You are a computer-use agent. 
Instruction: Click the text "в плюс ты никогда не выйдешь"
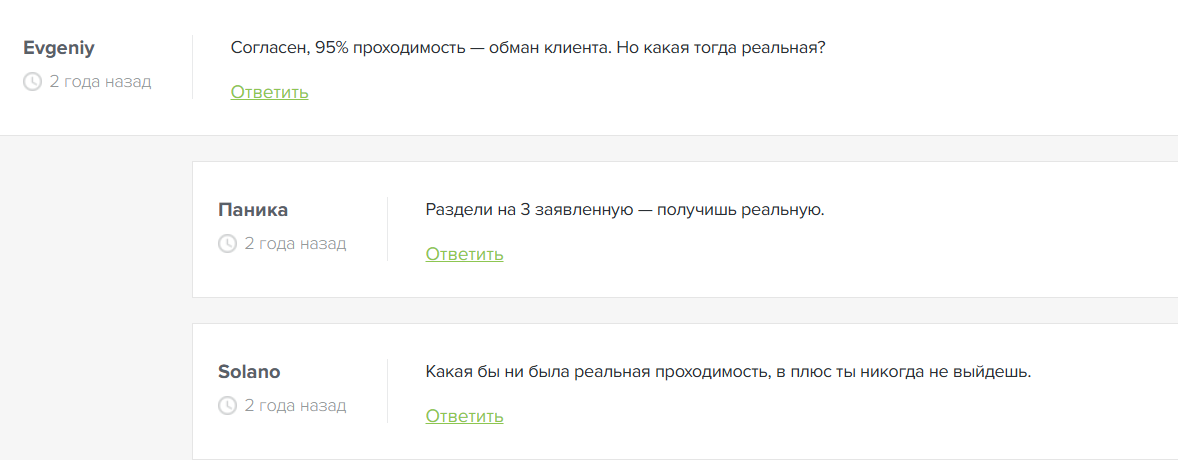904,372
